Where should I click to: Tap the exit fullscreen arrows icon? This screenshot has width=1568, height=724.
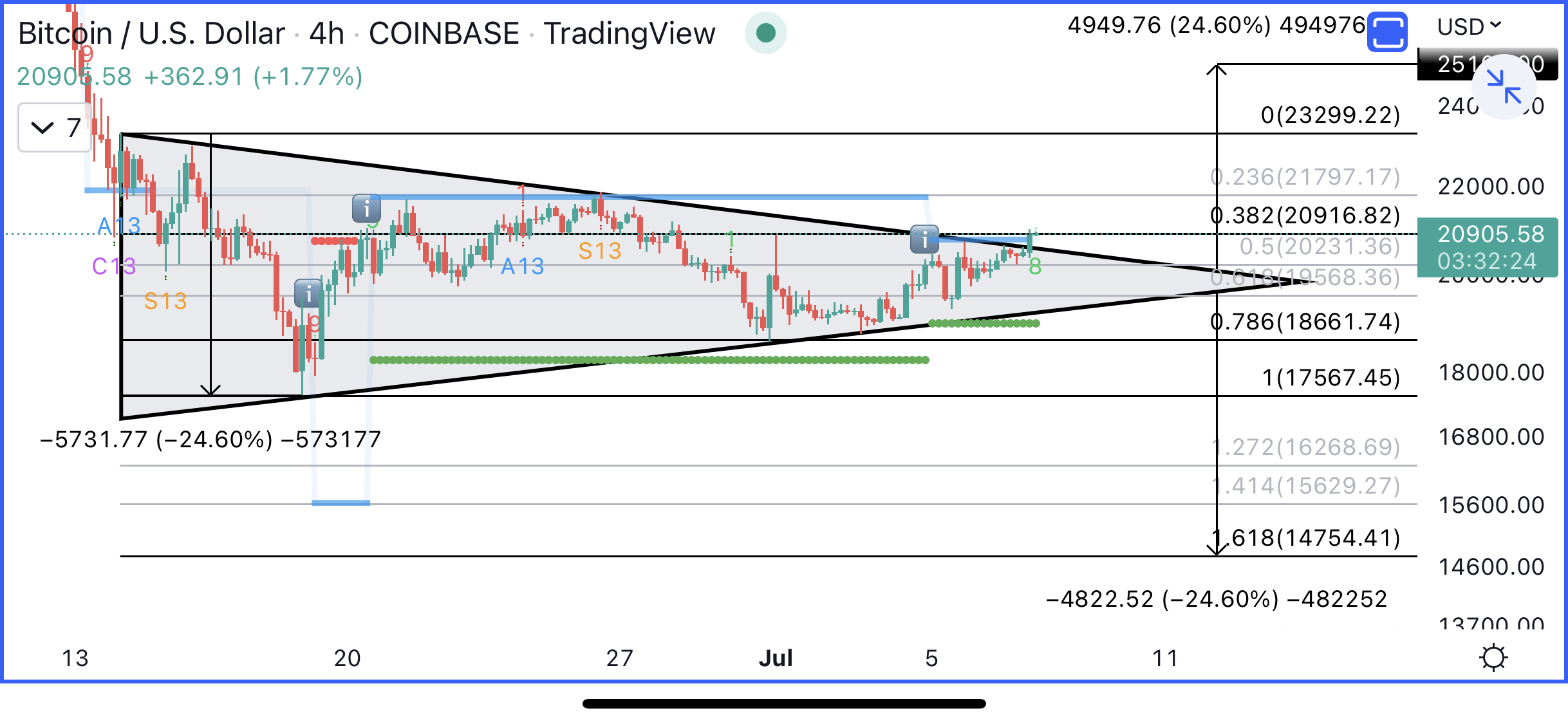(1504, 88)
